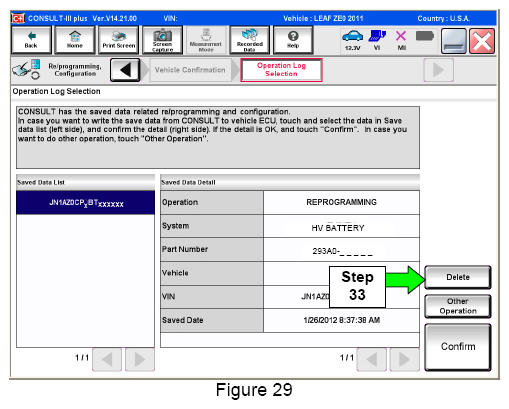Select saved data entry JN1AZ0CP
Image resolution: width=509 pixels, height=409 pixels.
(86, 203)
